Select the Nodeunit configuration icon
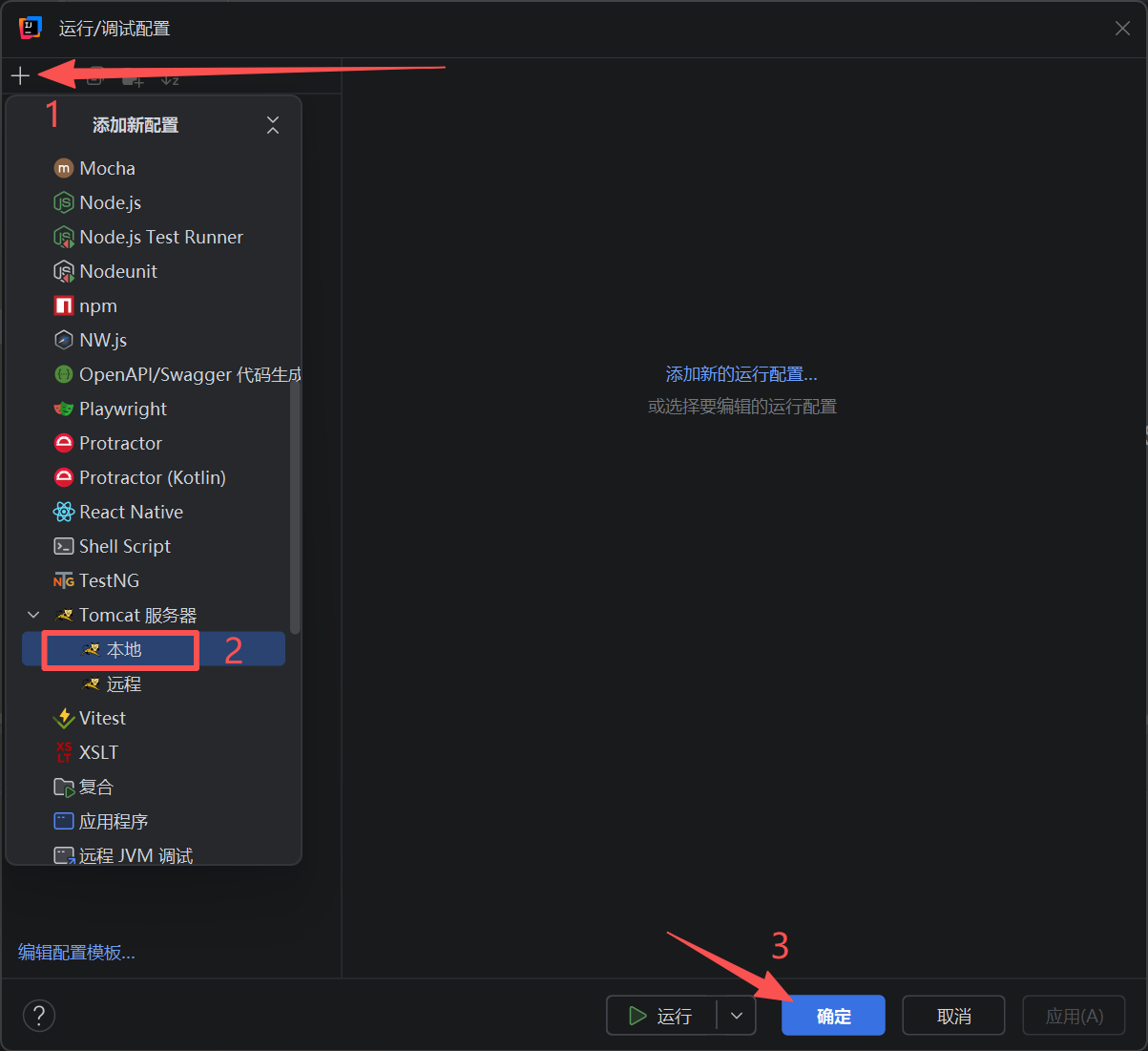The image size is (1148, 1051). 64,271
